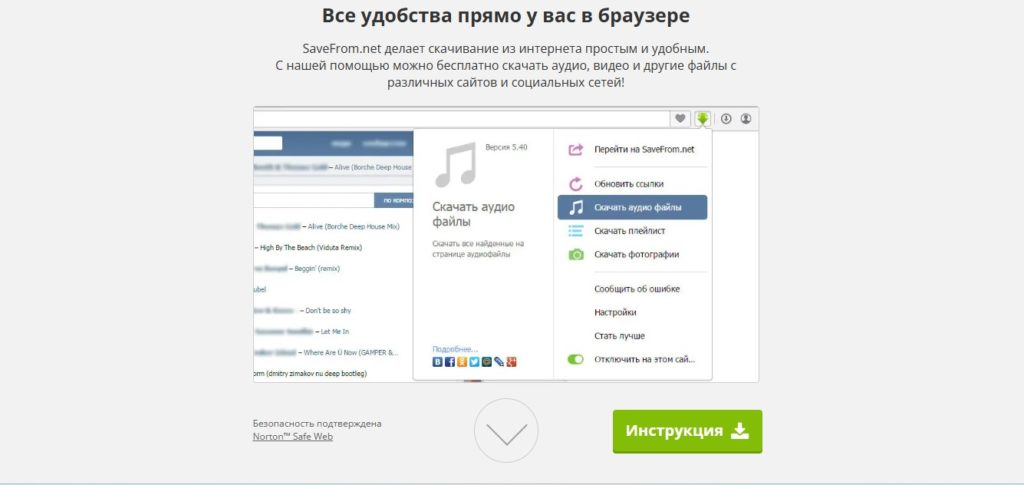Image resolution: width=1024 pixels, height=485 pixels.
Task: Click the track Don't be so shy
Action: tap(328, 310)
